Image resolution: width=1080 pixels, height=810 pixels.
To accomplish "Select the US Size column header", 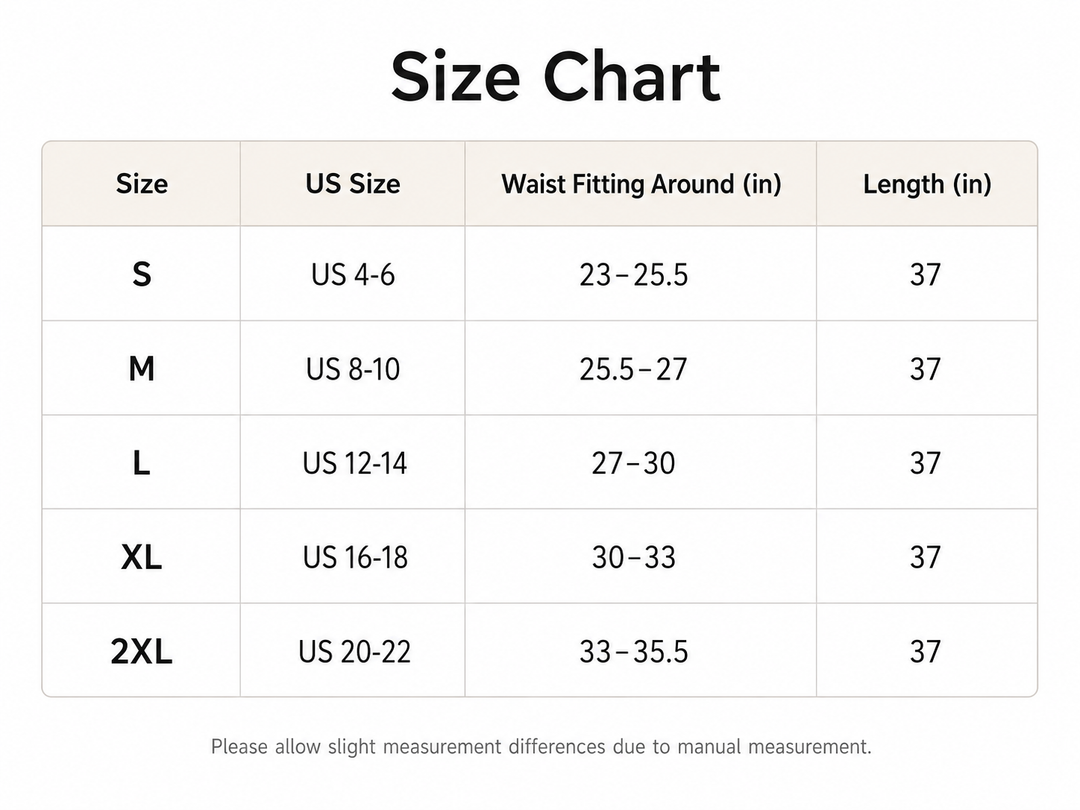I will (x=353, y=184).
